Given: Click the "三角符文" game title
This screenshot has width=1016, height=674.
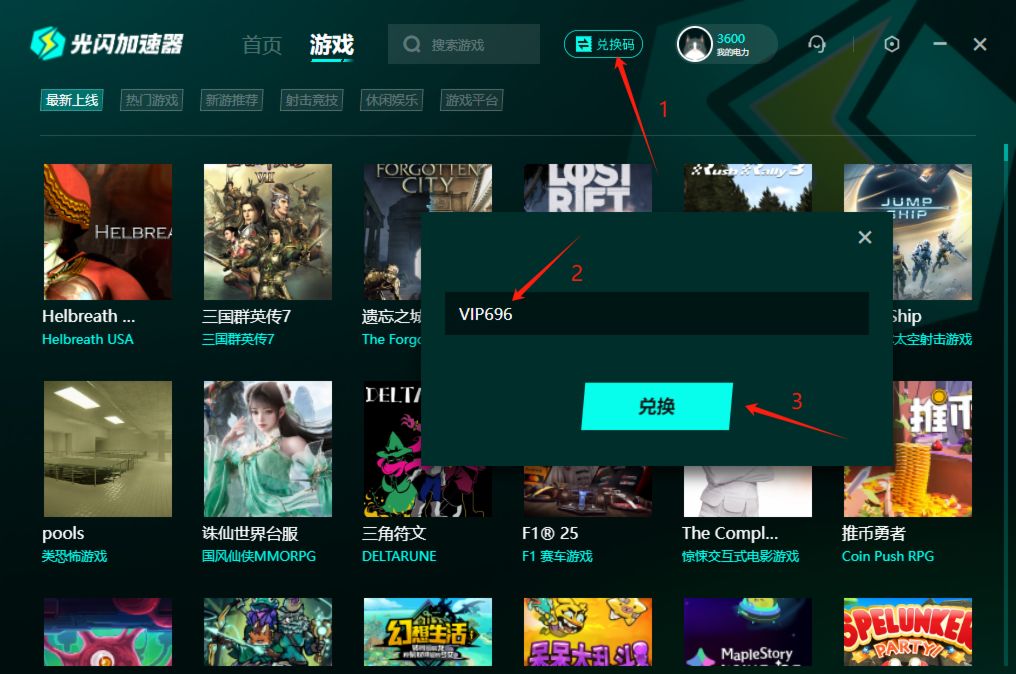Looking at the screenshot, I should tap(394, 533).
